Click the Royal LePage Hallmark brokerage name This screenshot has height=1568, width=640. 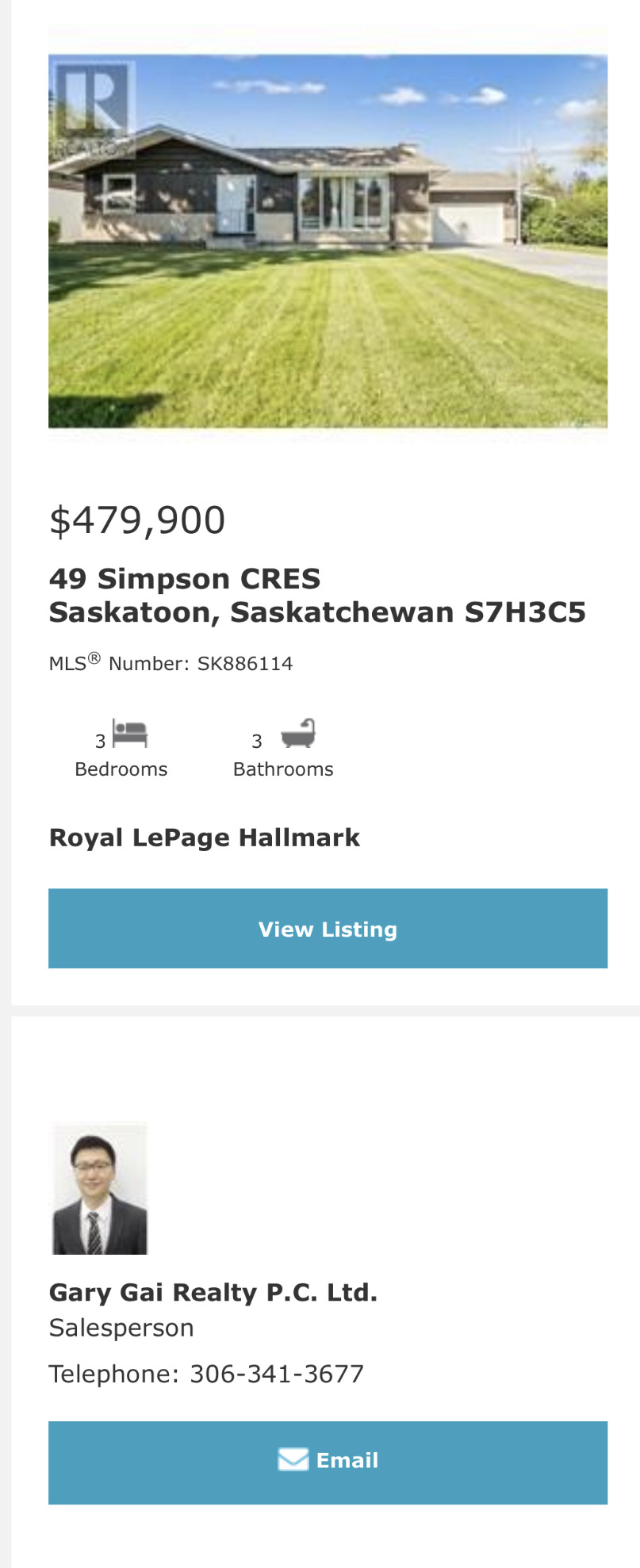click(205, 838)
